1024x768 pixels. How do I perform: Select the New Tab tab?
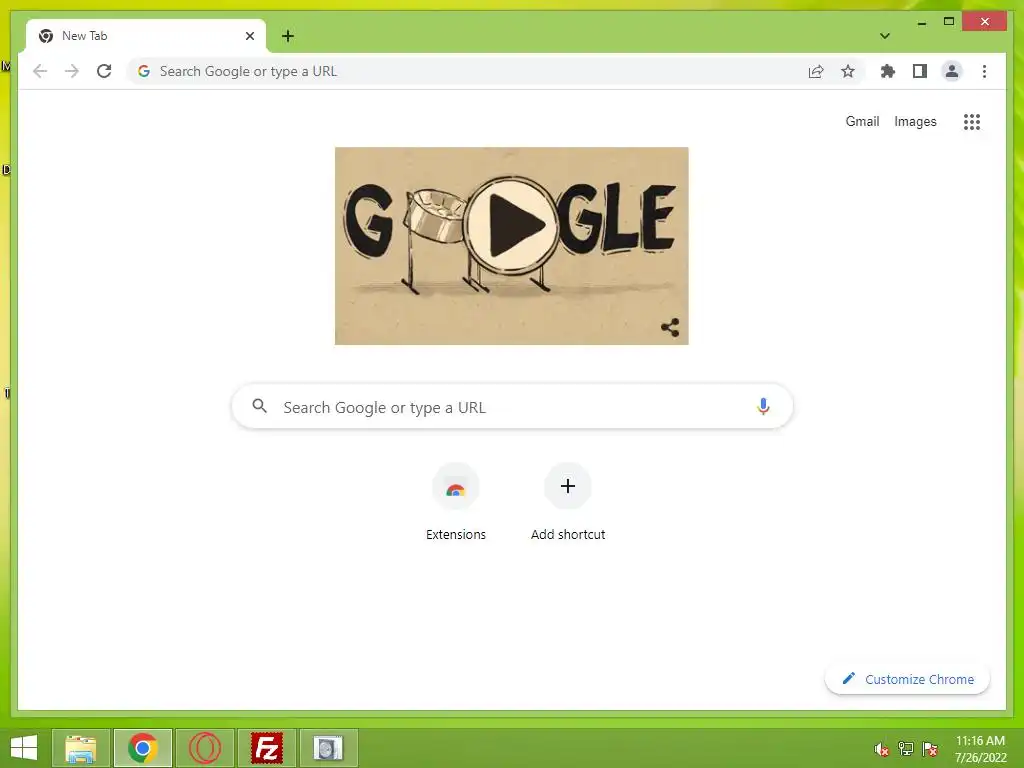[x=146, y=36]
